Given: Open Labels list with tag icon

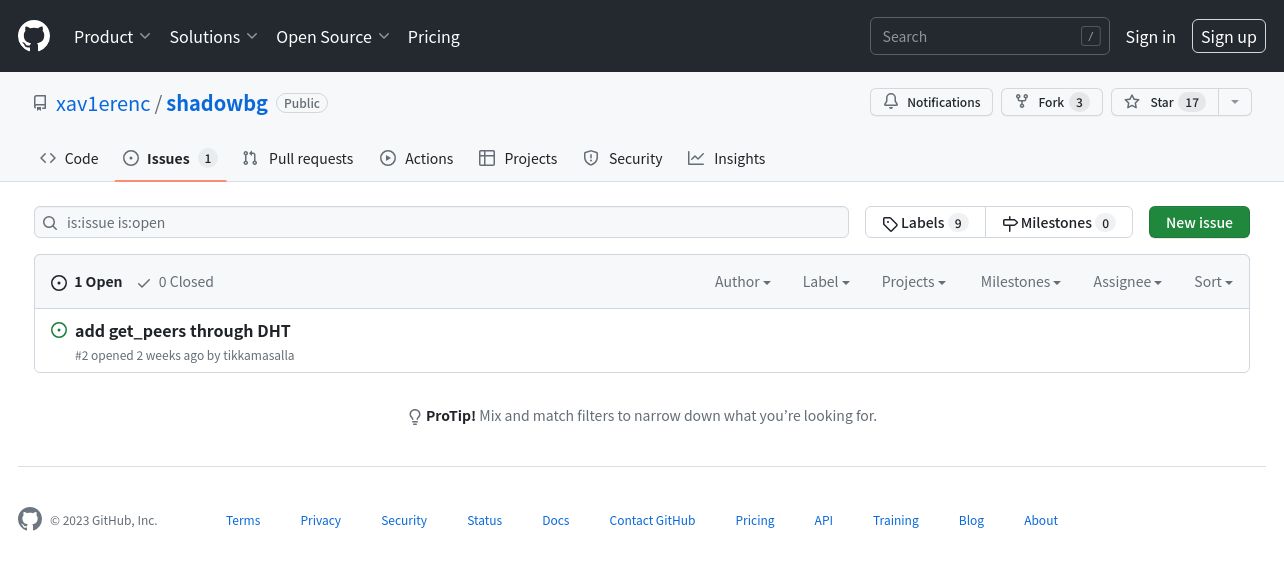Looking at the screenshot, I should coord(925,222).
